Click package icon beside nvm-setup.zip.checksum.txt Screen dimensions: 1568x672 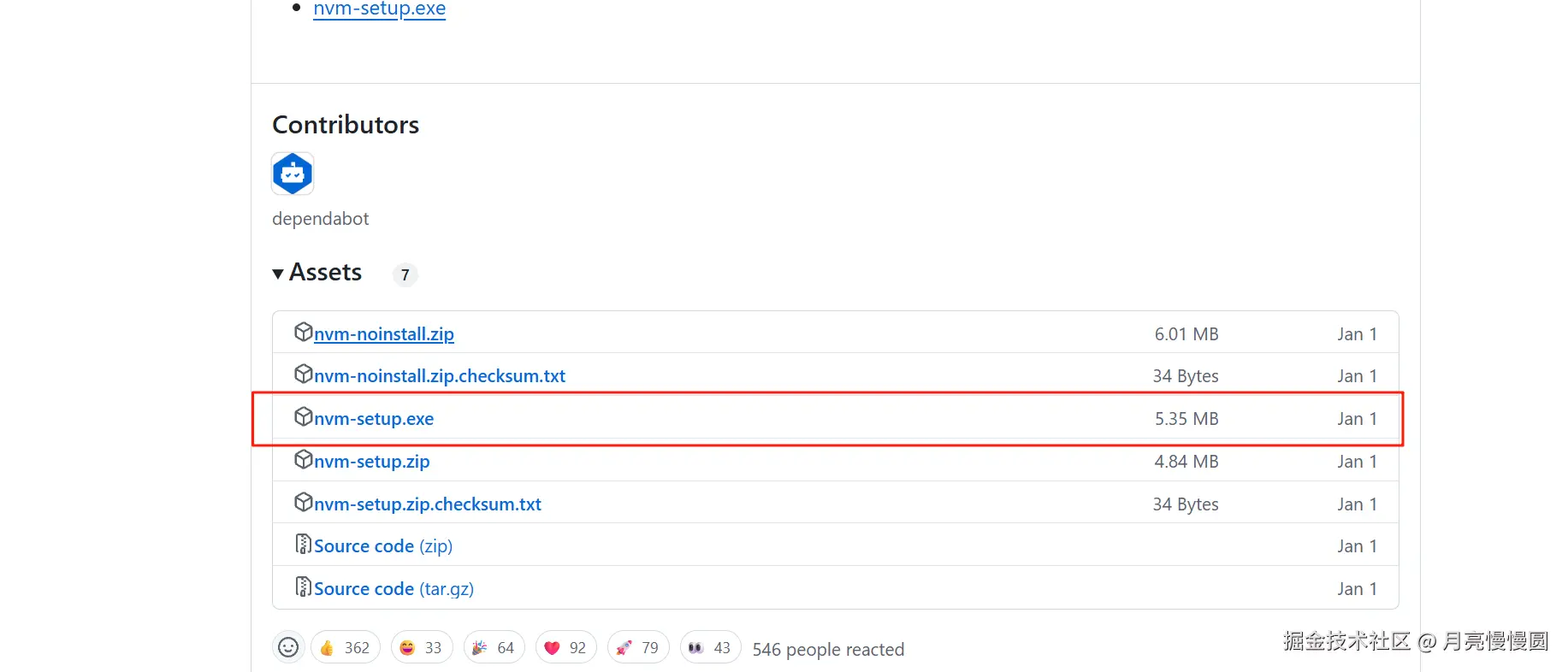303,502
